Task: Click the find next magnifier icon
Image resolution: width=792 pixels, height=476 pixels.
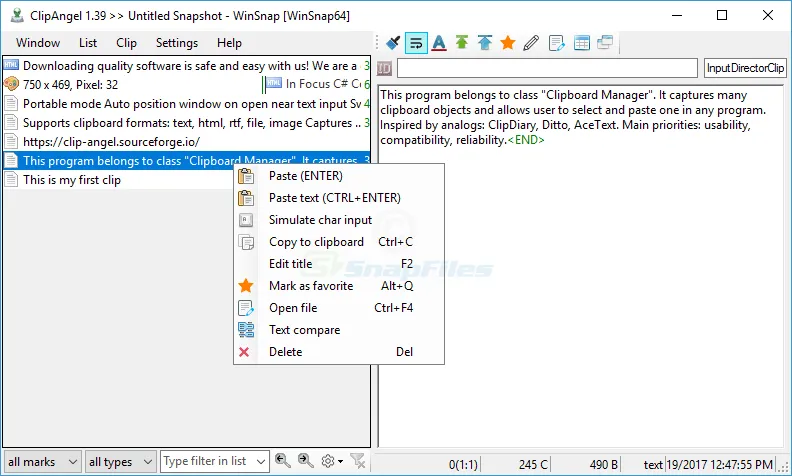Action: (x=305, y=461)
